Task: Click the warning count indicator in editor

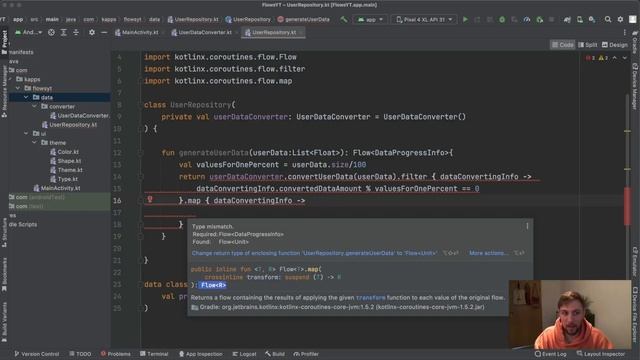Action: 603,58
